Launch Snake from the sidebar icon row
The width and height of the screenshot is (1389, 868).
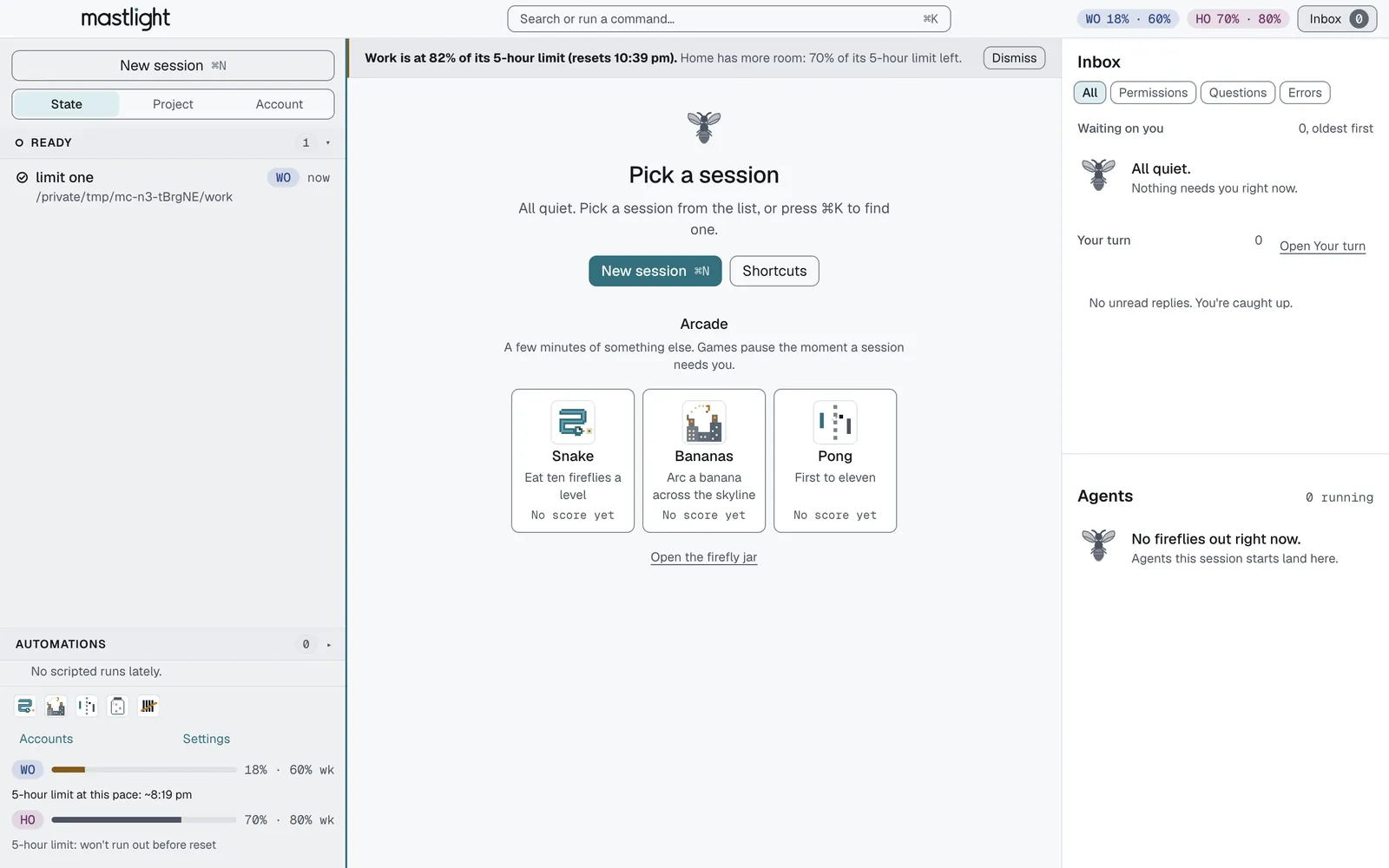click(25, 707)
